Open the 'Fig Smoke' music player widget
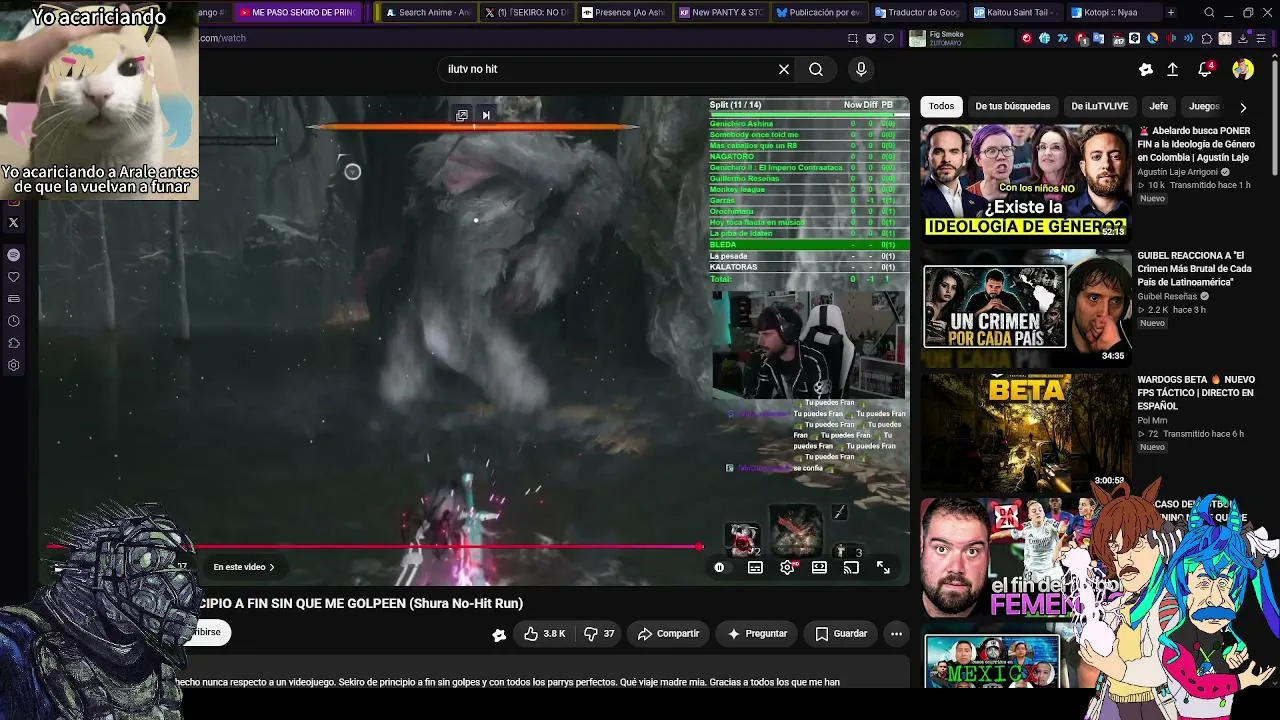The height and width of the screenshot is (720, 1280). (962, 38)
